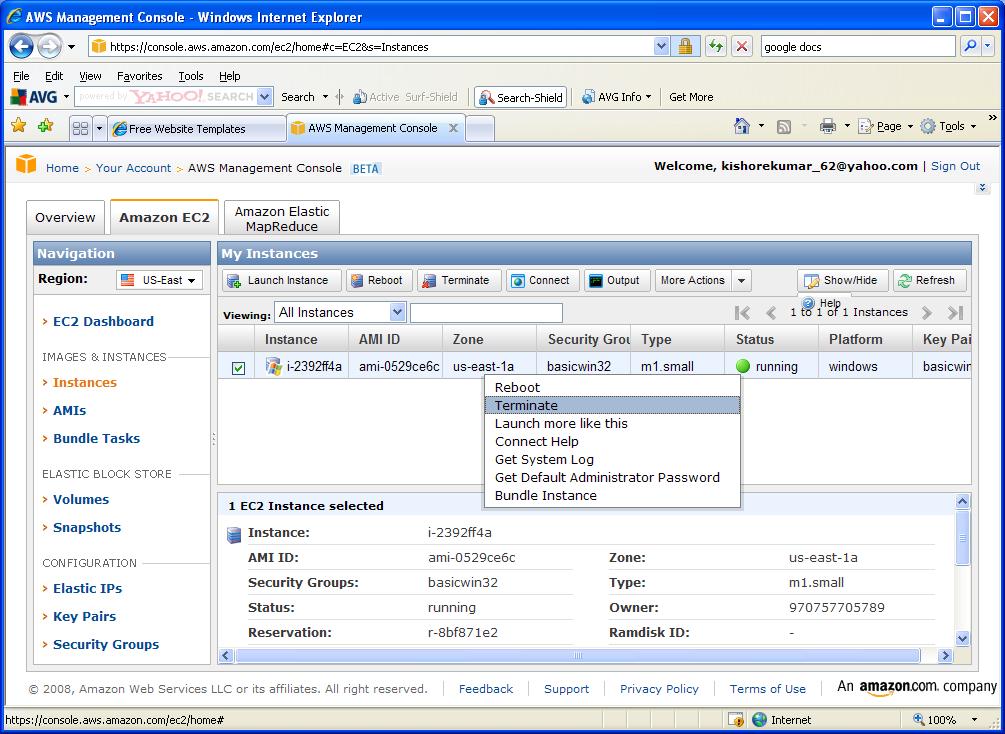Open the Quick Tabs grid icon

tap(80, 128)
